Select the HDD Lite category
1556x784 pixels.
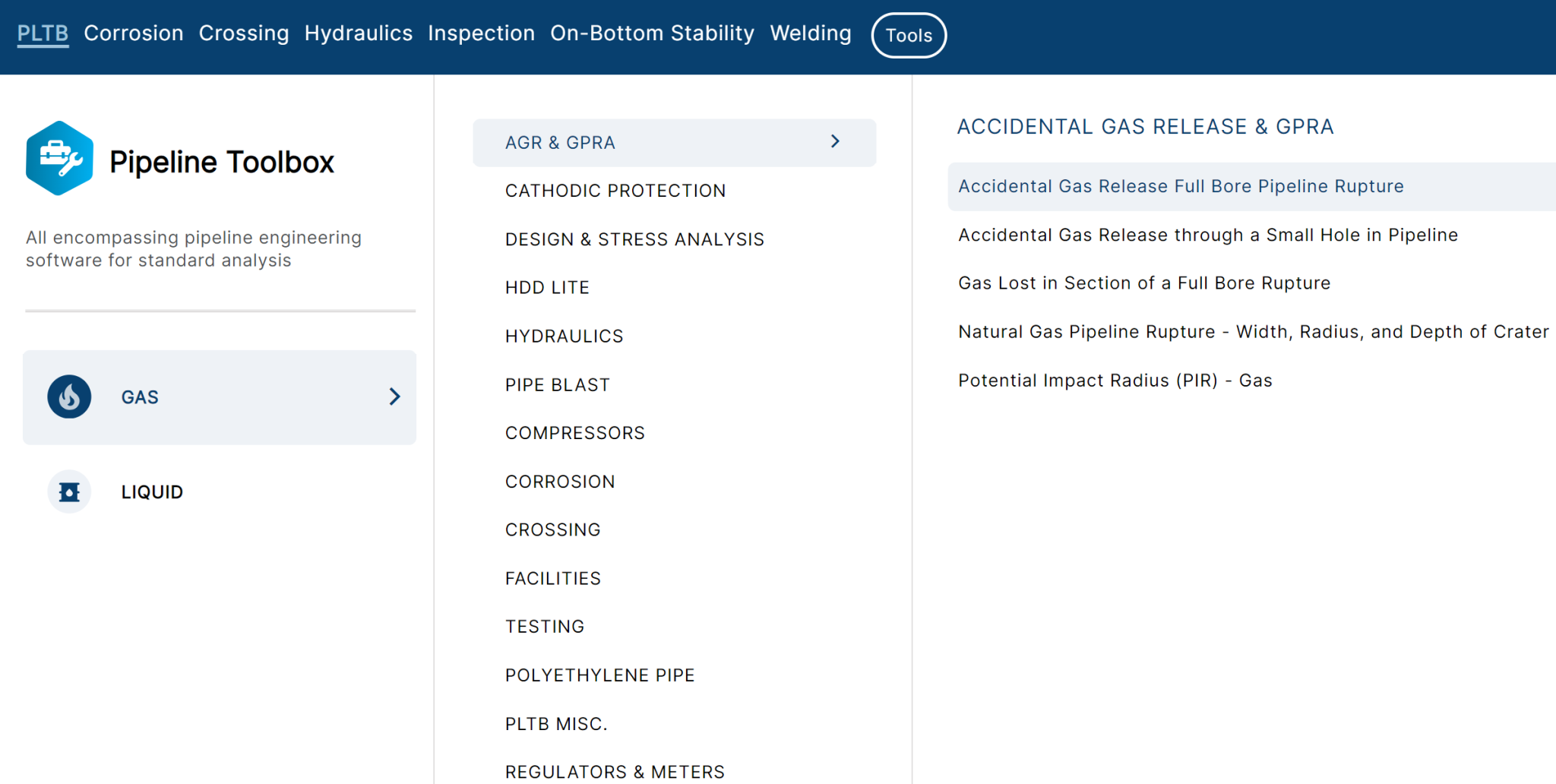(547, 287)
